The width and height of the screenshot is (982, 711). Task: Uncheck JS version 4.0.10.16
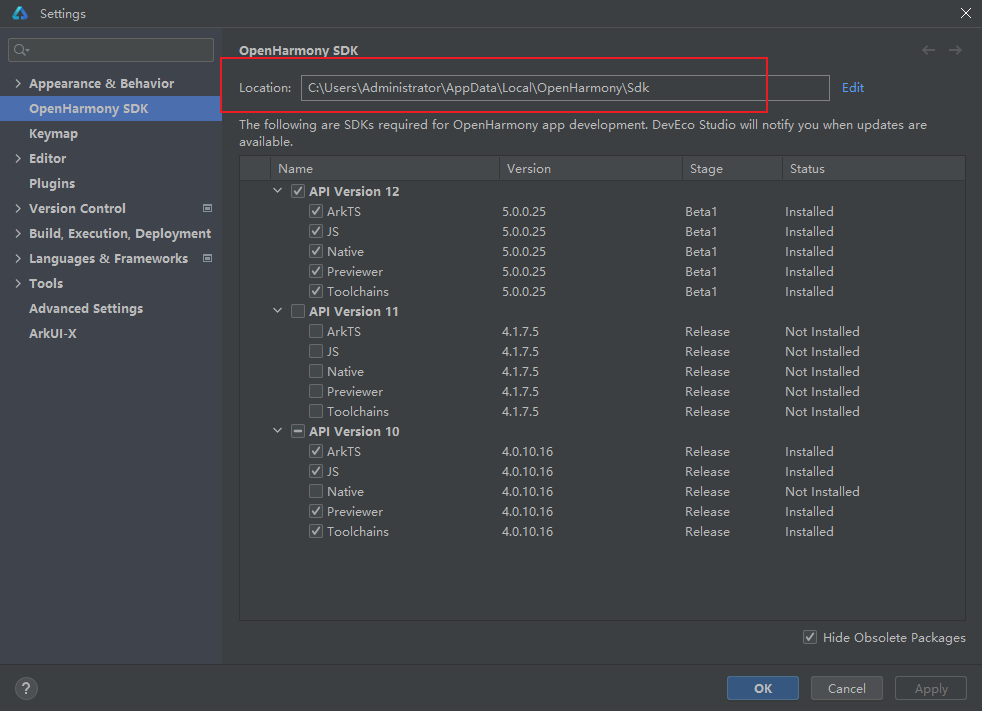316,471
